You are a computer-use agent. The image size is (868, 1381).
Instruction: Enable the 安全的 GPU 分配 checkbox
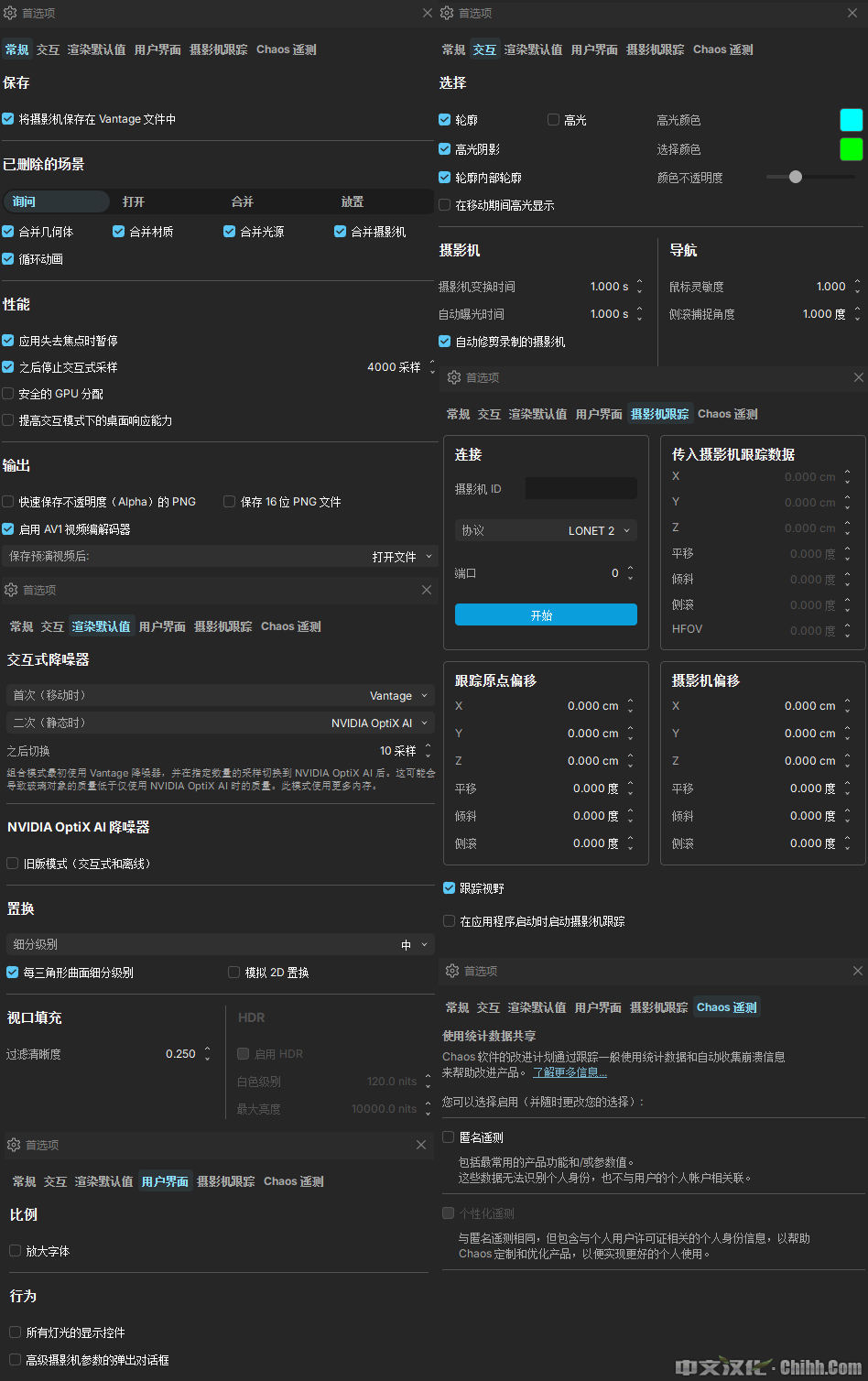(x=8, y=394)
